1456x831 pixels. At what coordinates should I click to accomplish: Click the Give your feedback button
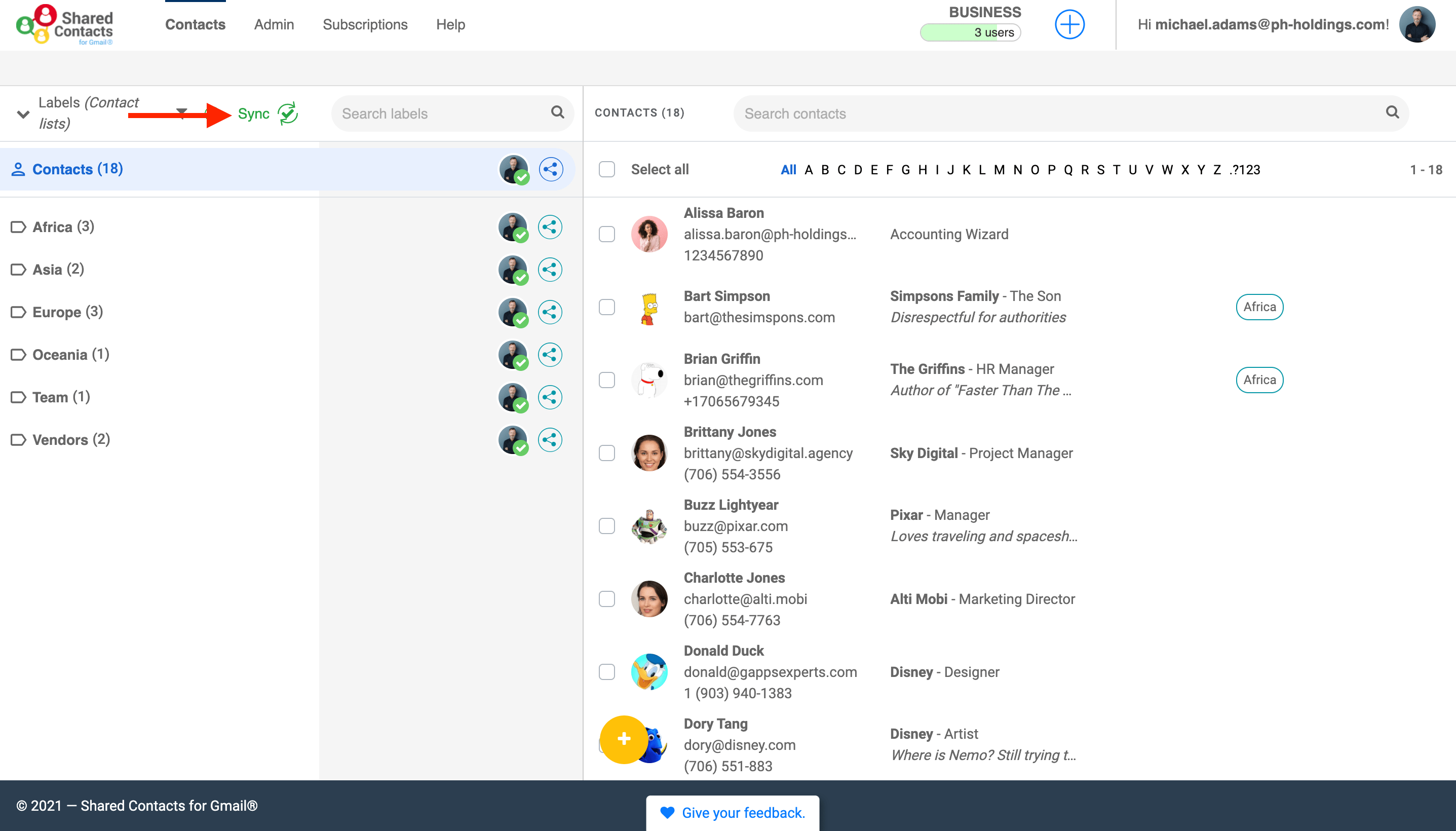click(x=732, y=812)
